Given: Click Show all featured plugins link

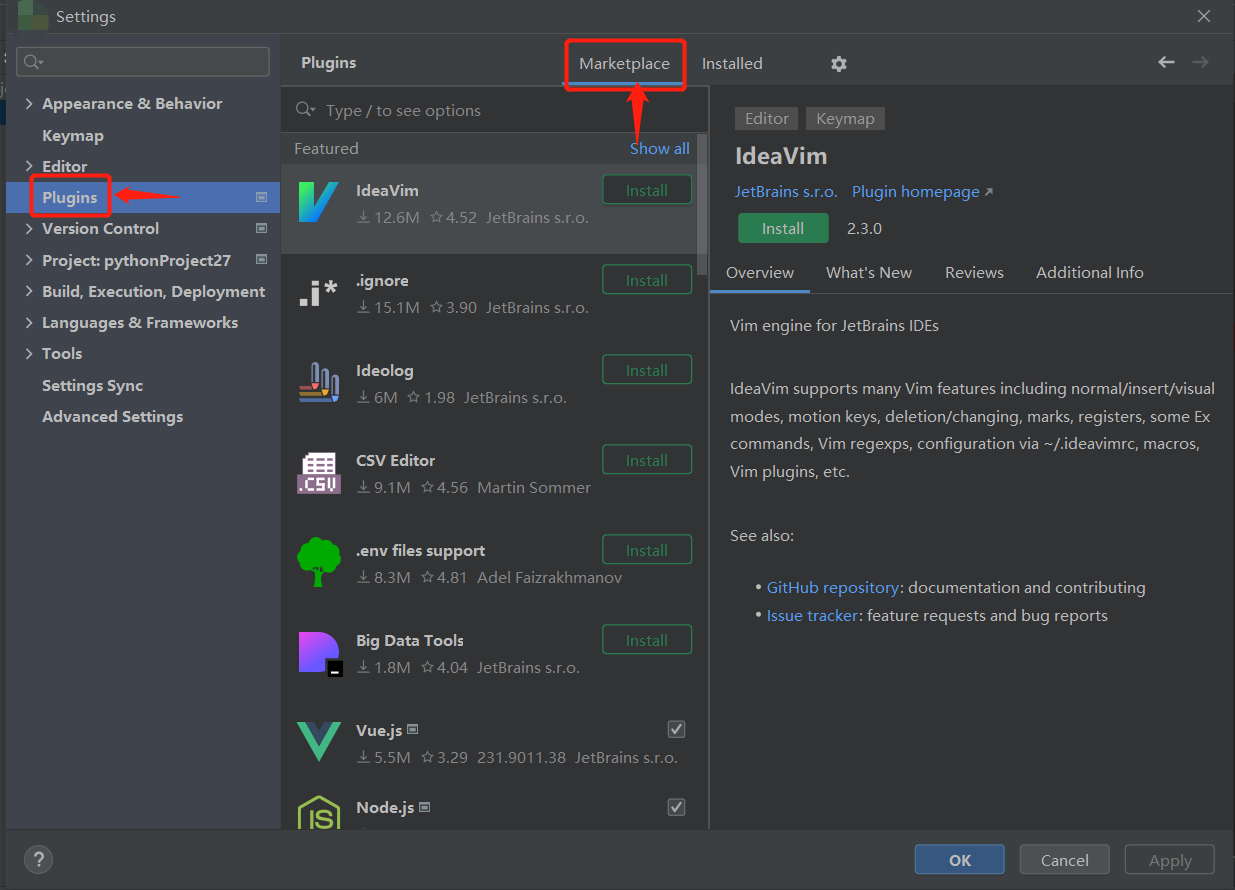Looking at the screenshot, I should point(660,149).
